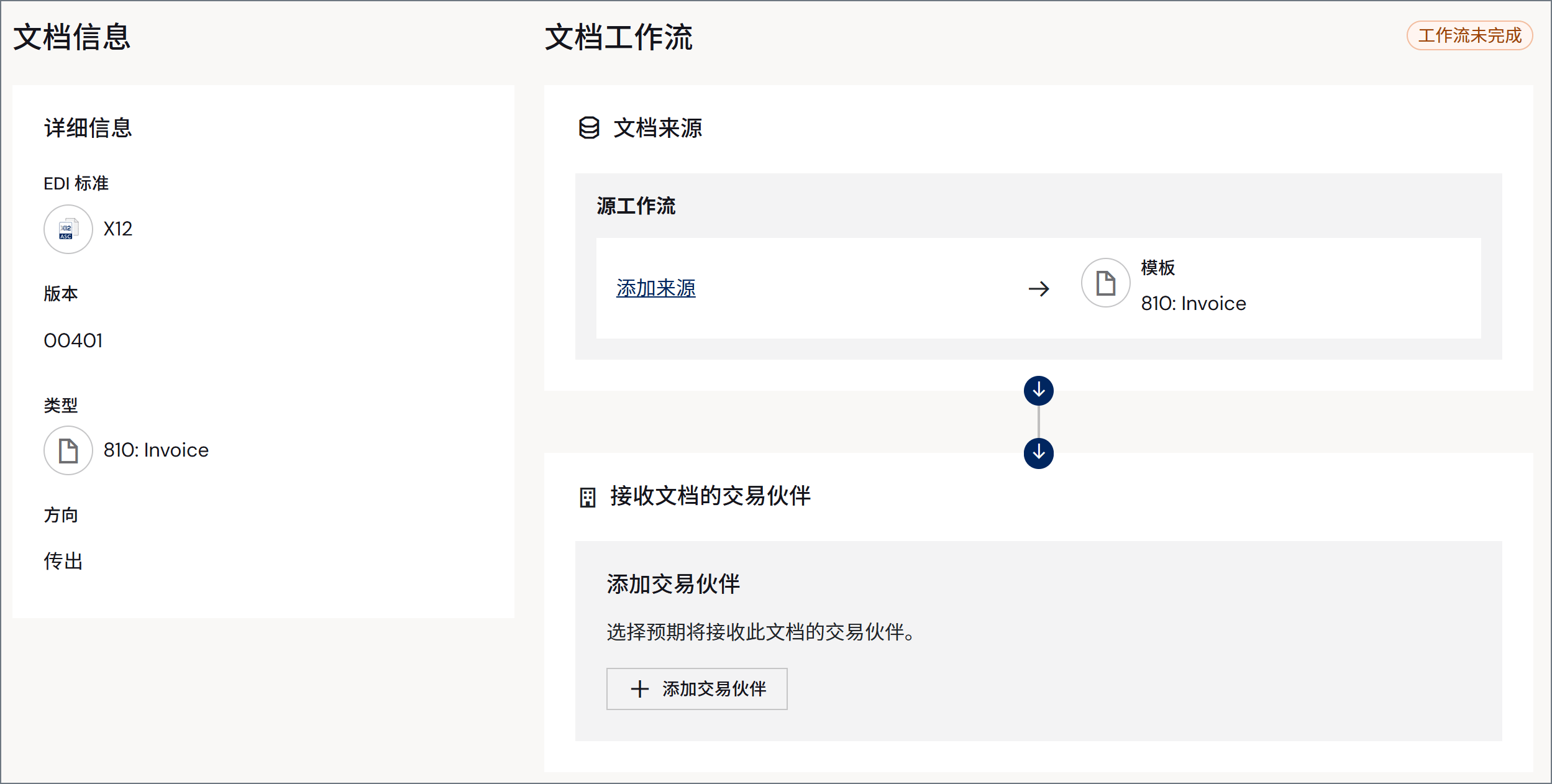Click the 文档信息 page title
This screenshot has width=1552, height=784.
(72, 37)
